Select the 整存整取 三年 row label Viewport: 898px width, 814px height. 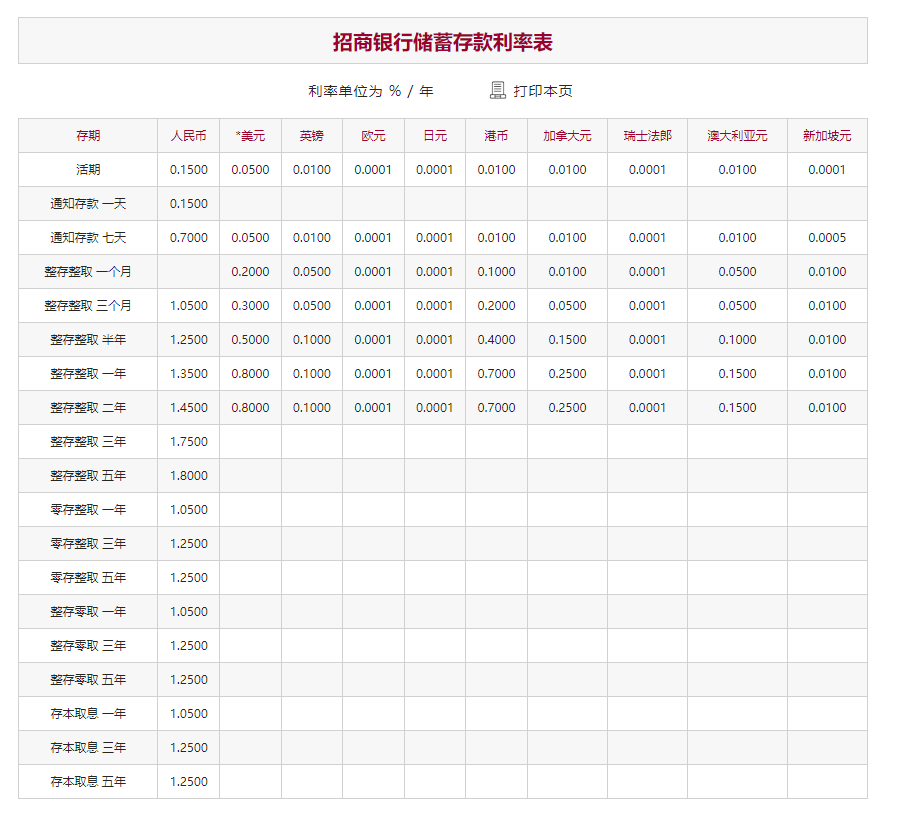tap(88, 442)
